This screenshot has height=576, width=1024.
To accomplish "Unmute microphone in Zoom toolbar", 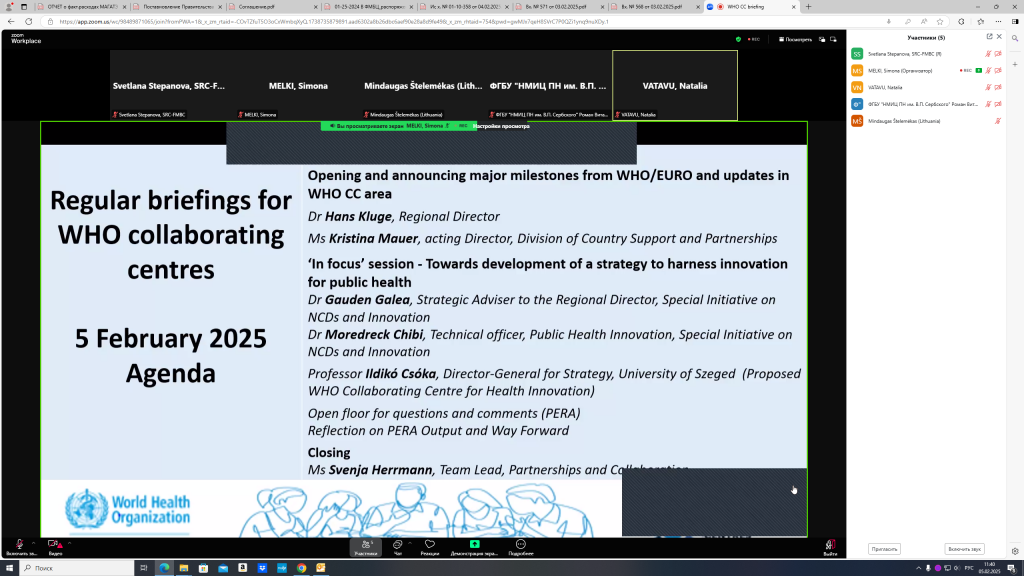I will (17, 545).
